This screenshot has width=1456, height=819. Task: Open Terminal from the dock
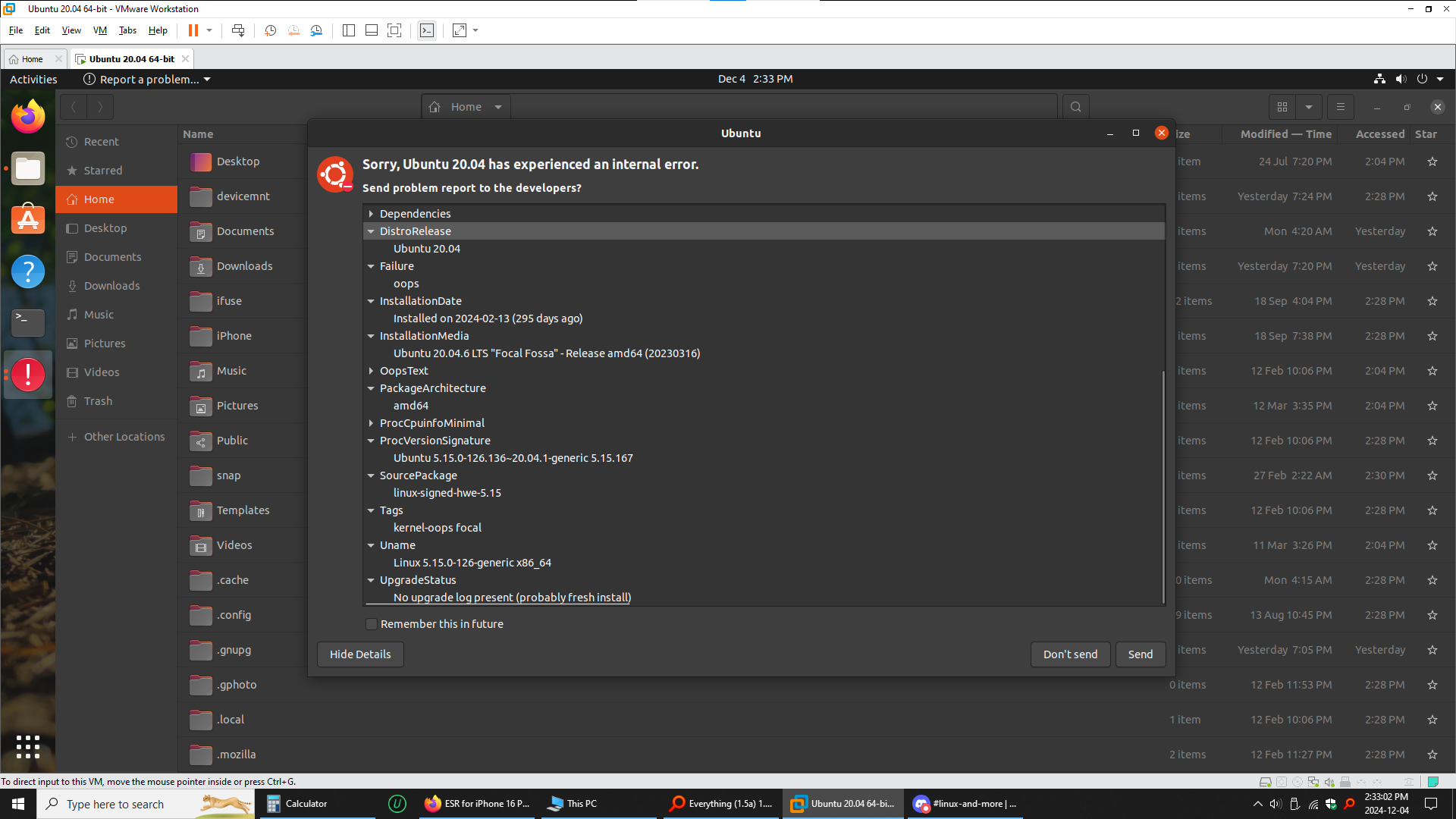coord(28,323)
